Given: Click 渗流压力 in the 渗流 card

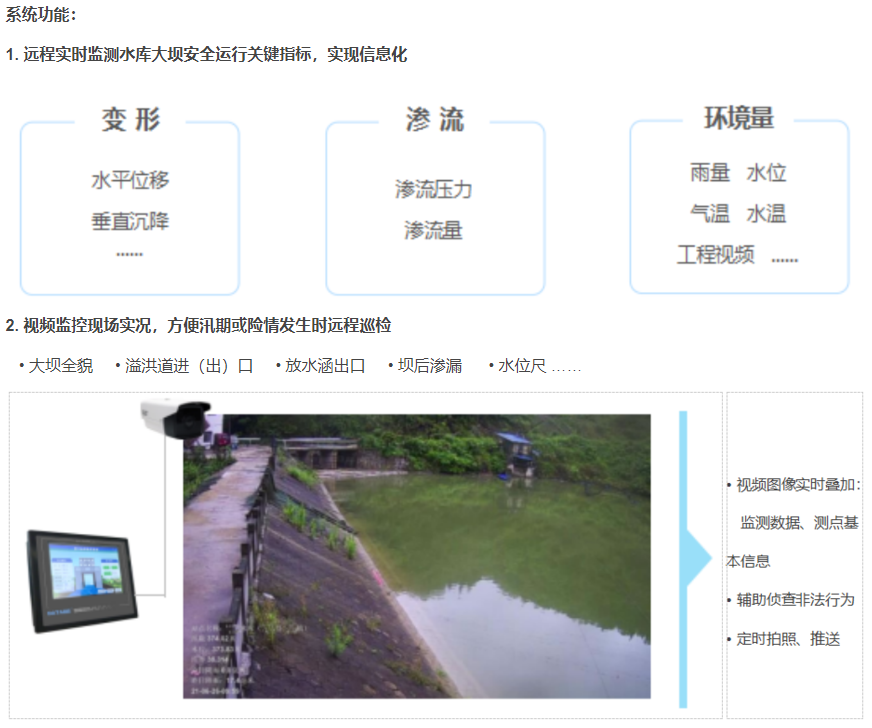Looking at the screenshot, I should point(434,189).
